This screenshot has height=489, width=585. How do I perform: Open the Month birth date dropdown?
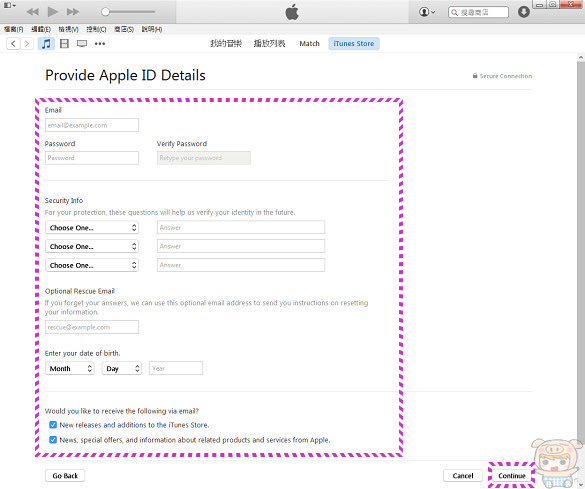click(70, 369)
